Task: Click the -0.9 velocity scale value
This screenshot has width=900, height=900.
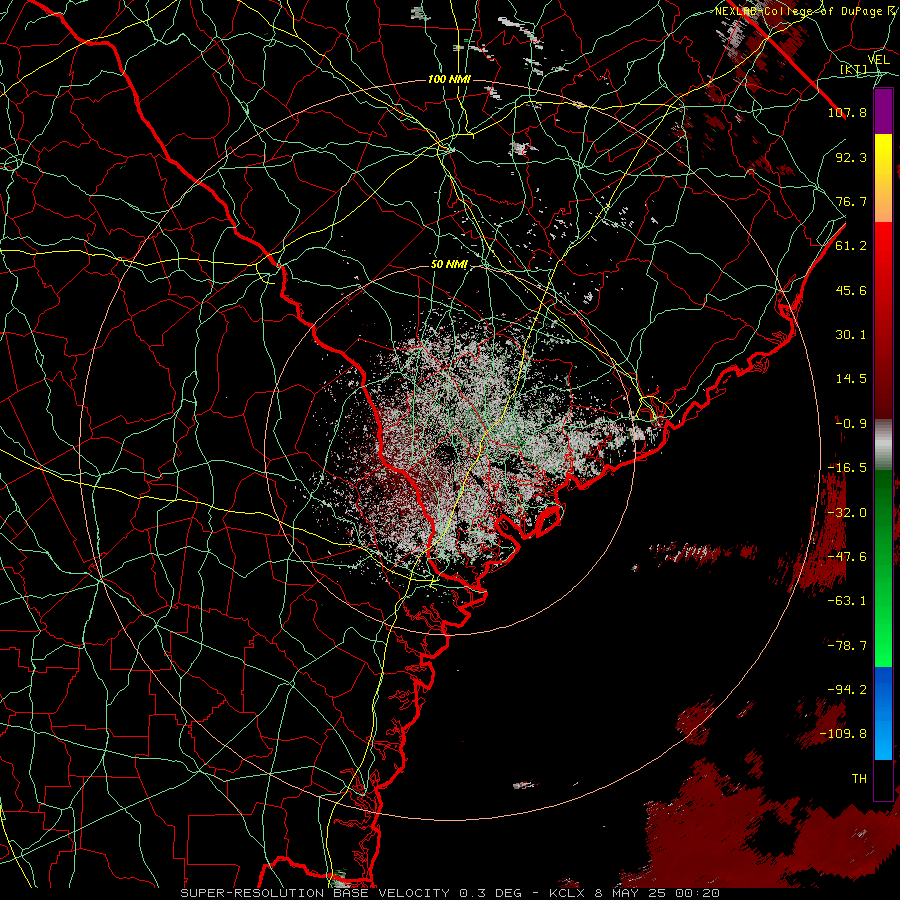Action: pos(851,424)
